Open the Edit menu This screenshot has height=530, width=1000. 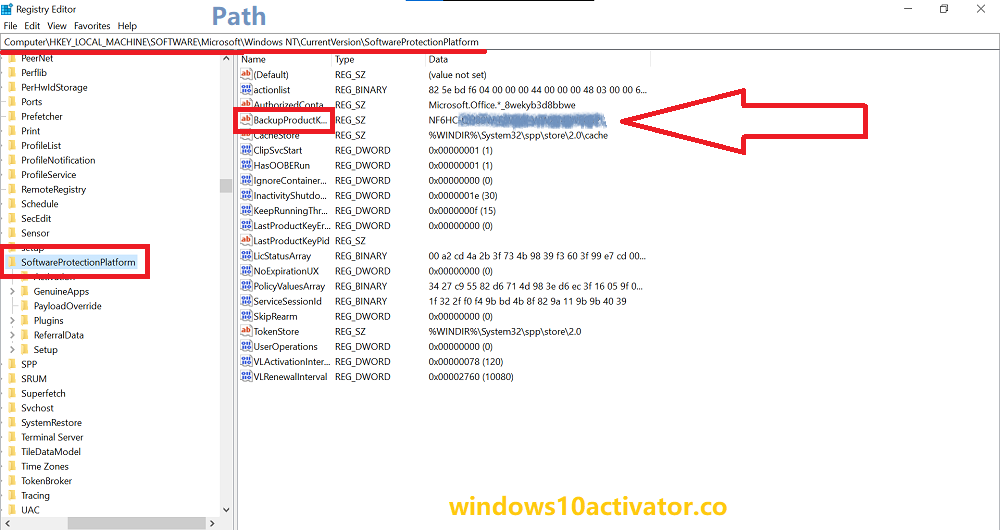coord(32,26)
